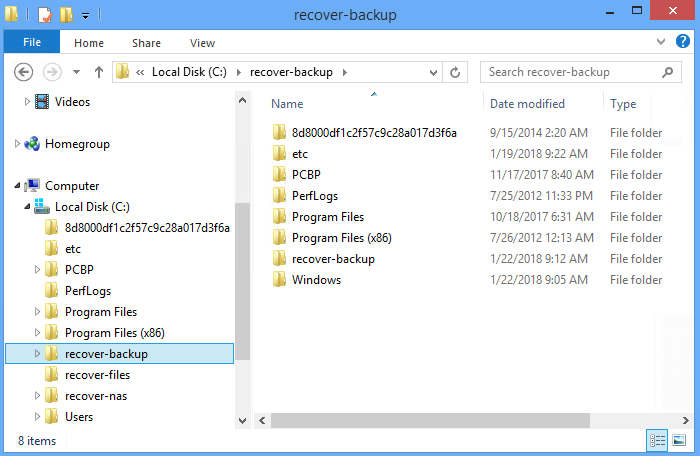
Task: Click the New Folder quick access icon
Action: point(66,15)
